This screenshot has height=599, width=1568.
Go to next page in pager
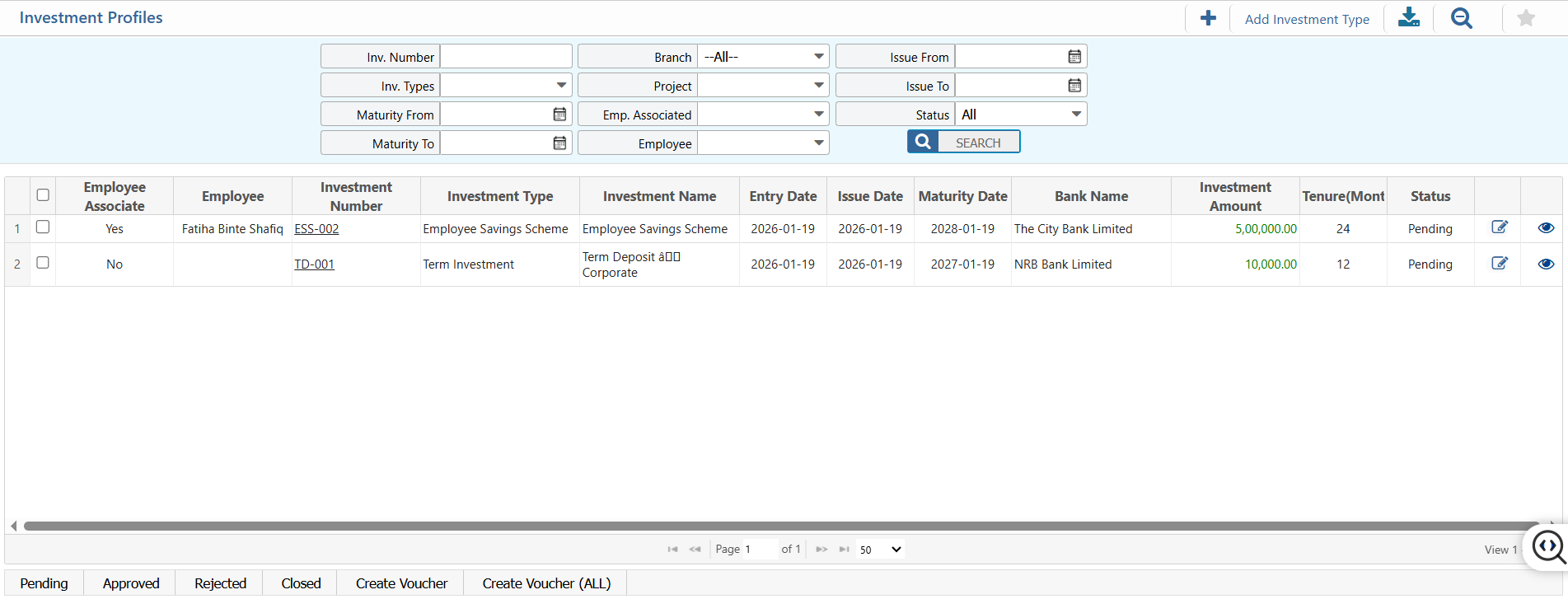point(821,550)
